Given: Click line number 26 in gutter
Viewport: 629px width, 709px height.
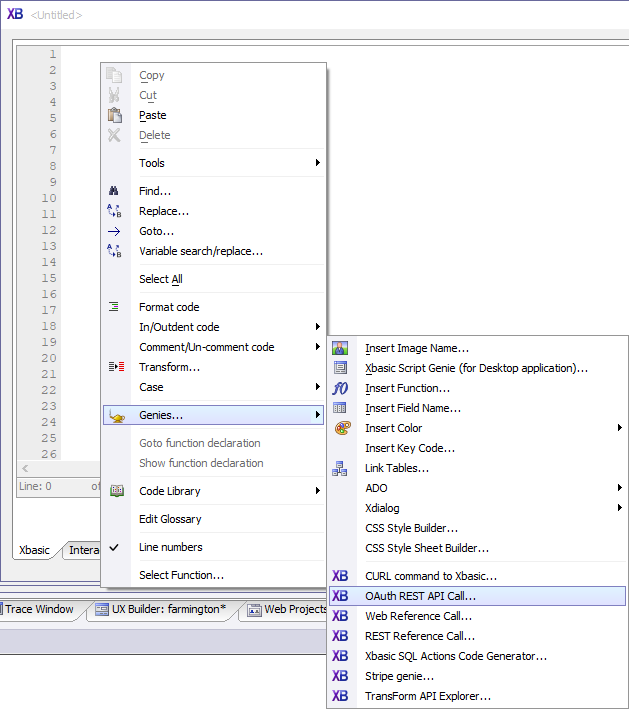Looking at the screenshot, I should (x=49, y=454).
